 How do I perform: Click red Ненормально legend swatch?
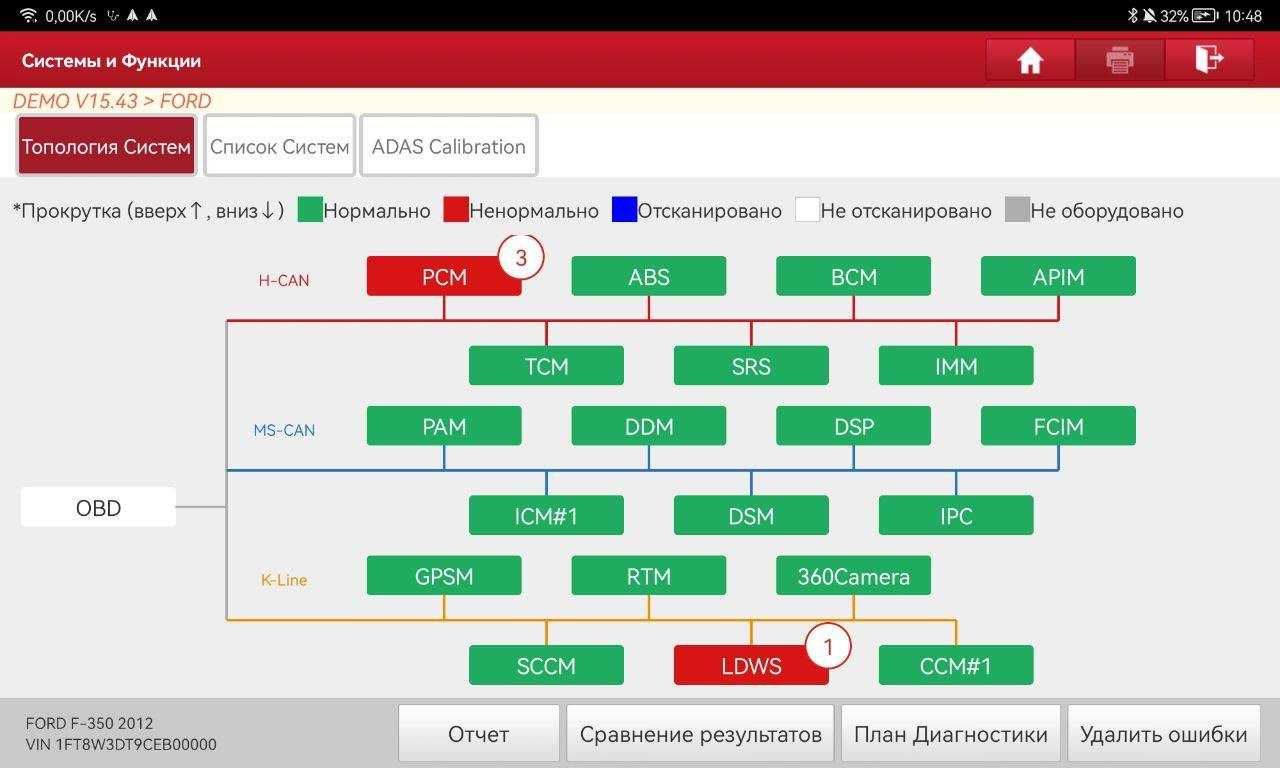456,210
